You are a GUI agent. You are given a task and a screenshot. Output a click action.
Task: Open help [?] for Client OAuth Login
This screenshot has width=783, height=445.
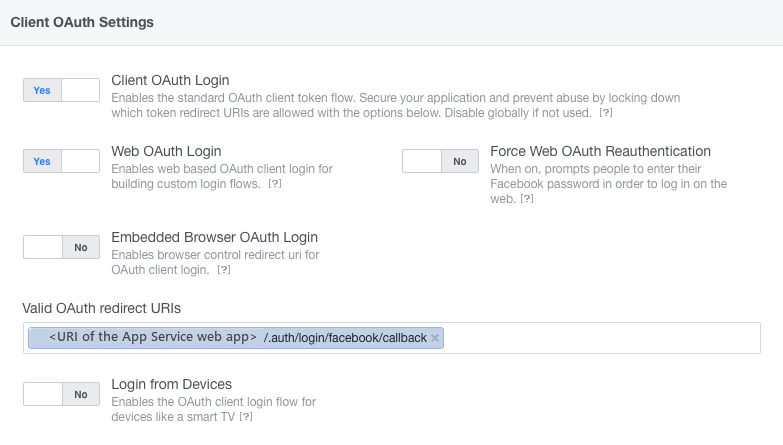click(605, 113)
